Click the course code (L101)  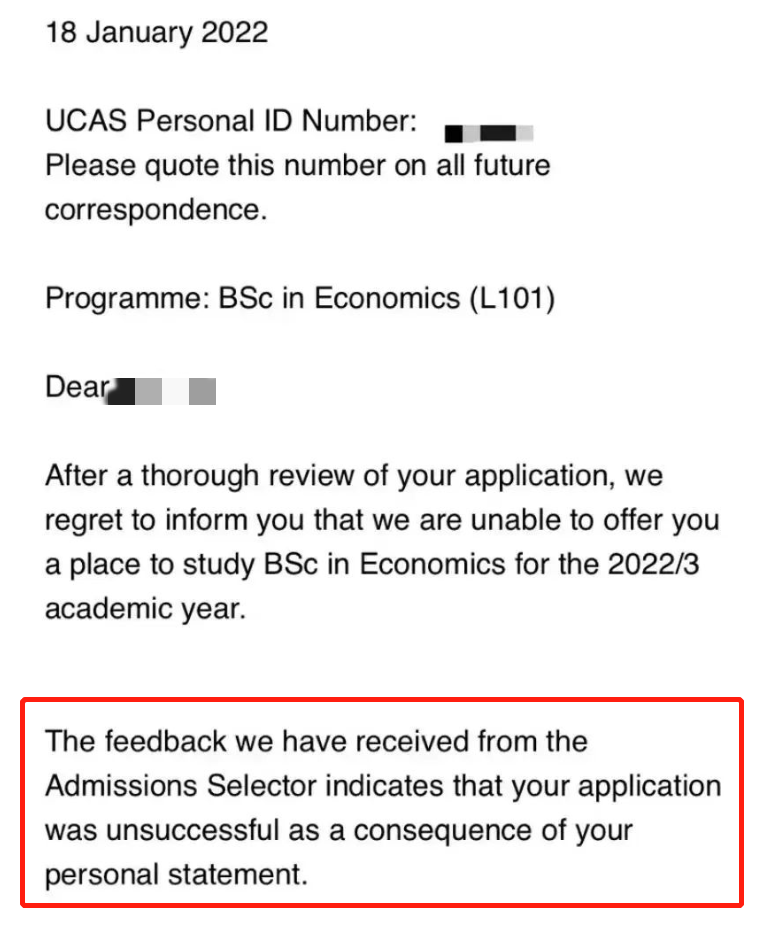pyautogui.click(x=513, y=299)
